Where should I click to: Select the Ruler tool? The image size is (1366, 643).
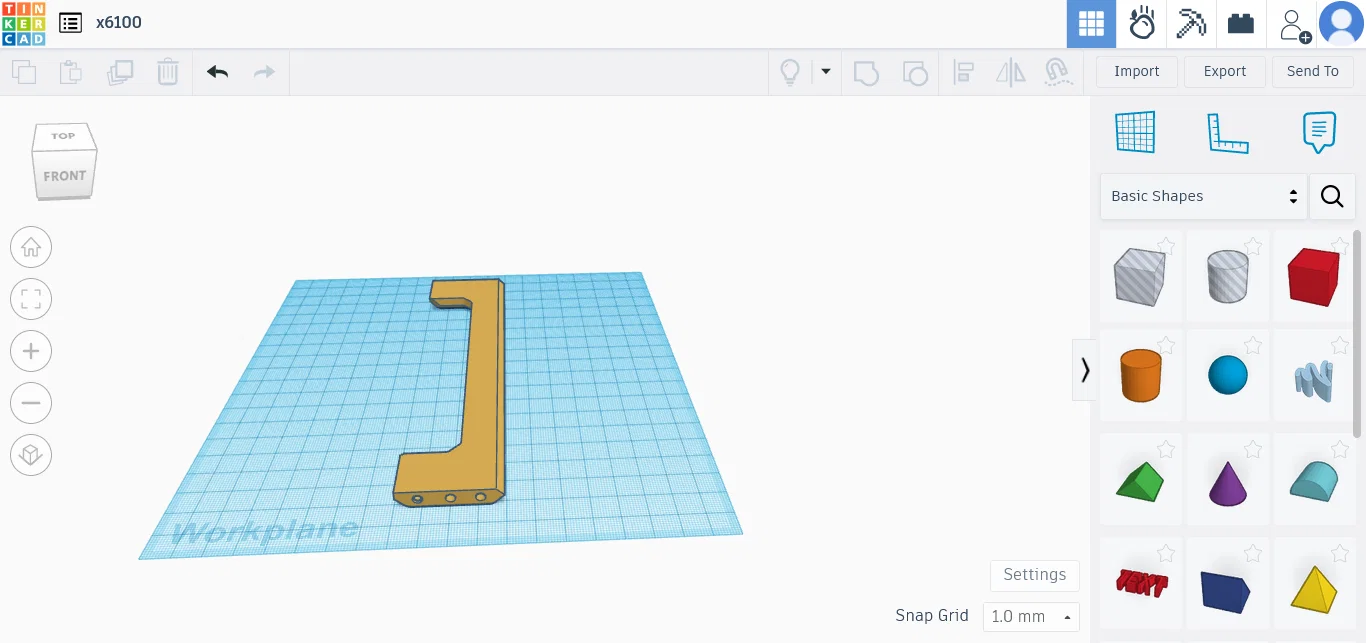[1228, 132]
